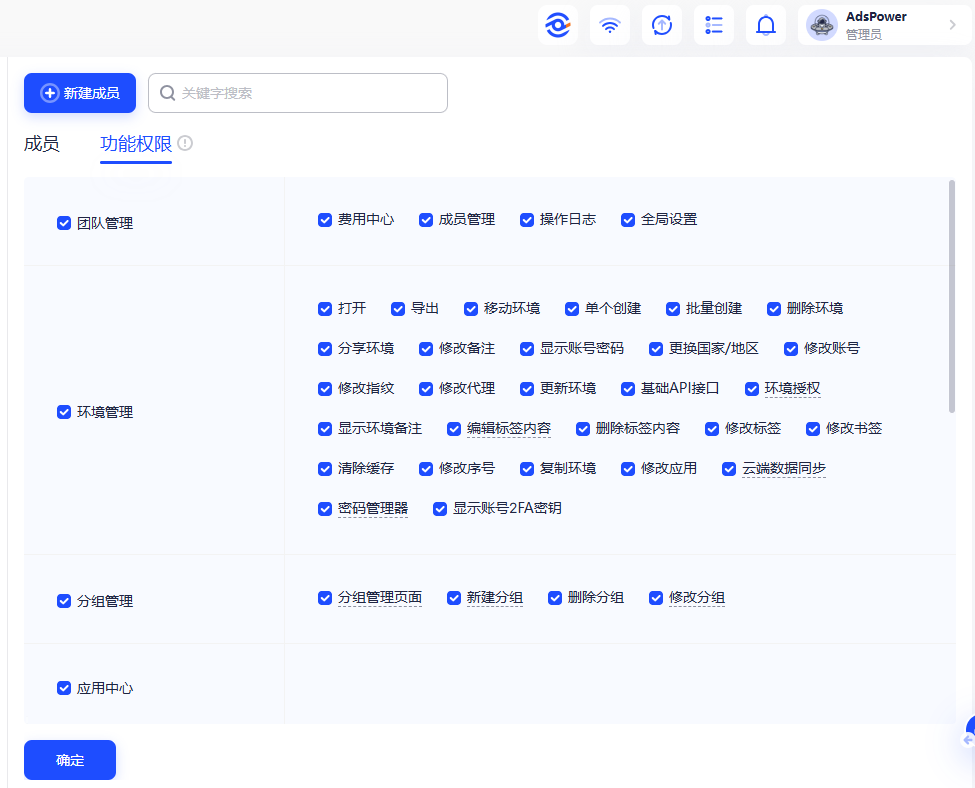Click the info icon beside 功能权限

pyautogui.click(x=185, y=143)
